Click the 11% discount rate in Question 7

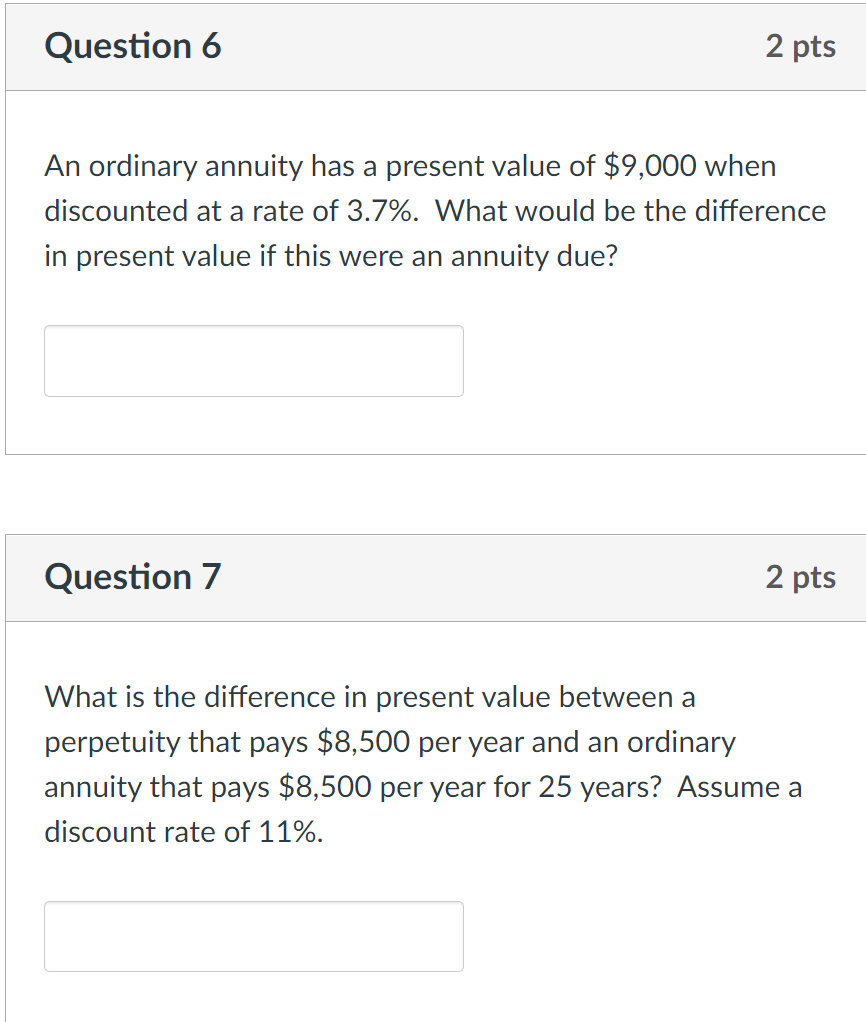(x=290, y=831)
